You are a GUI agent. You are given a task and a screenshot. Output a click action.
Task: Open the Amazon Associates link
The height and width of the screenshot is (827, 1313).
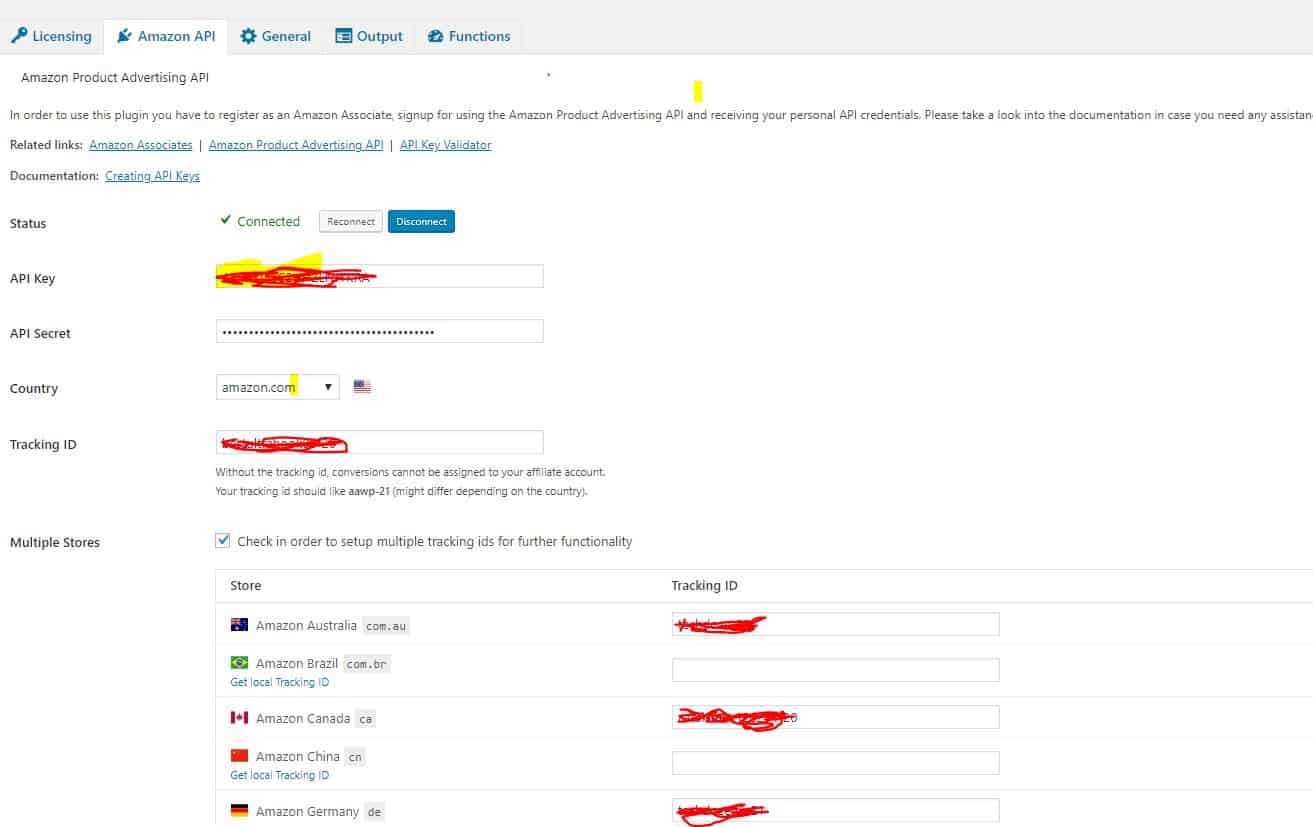pyautogui.click(x=141, y=145)
